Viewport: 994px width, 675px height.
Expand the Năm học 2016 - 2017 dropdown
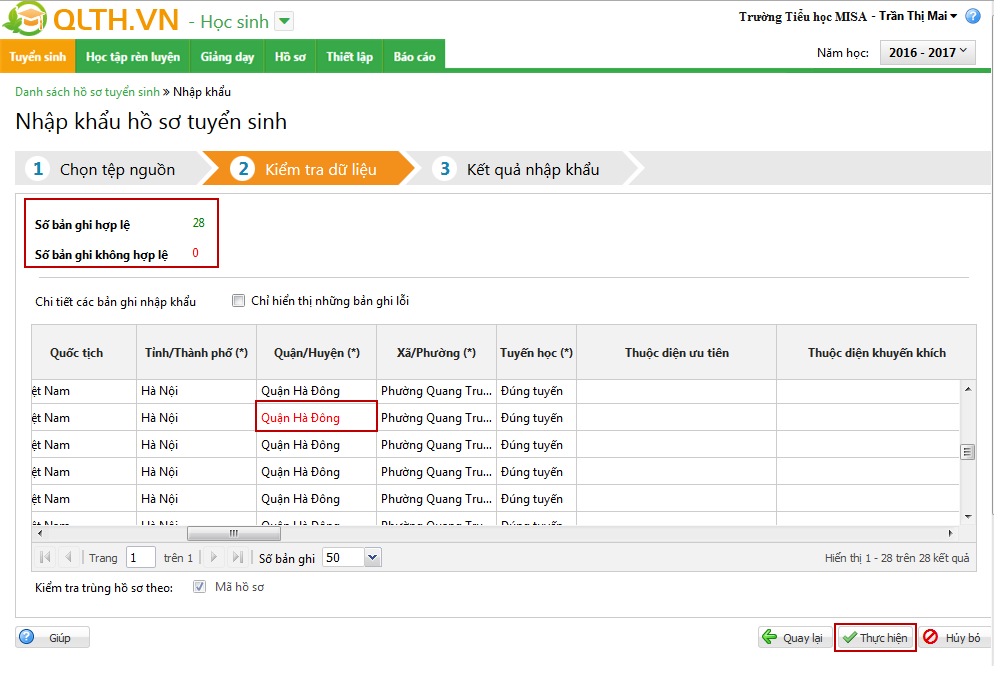tap(927, 53)
